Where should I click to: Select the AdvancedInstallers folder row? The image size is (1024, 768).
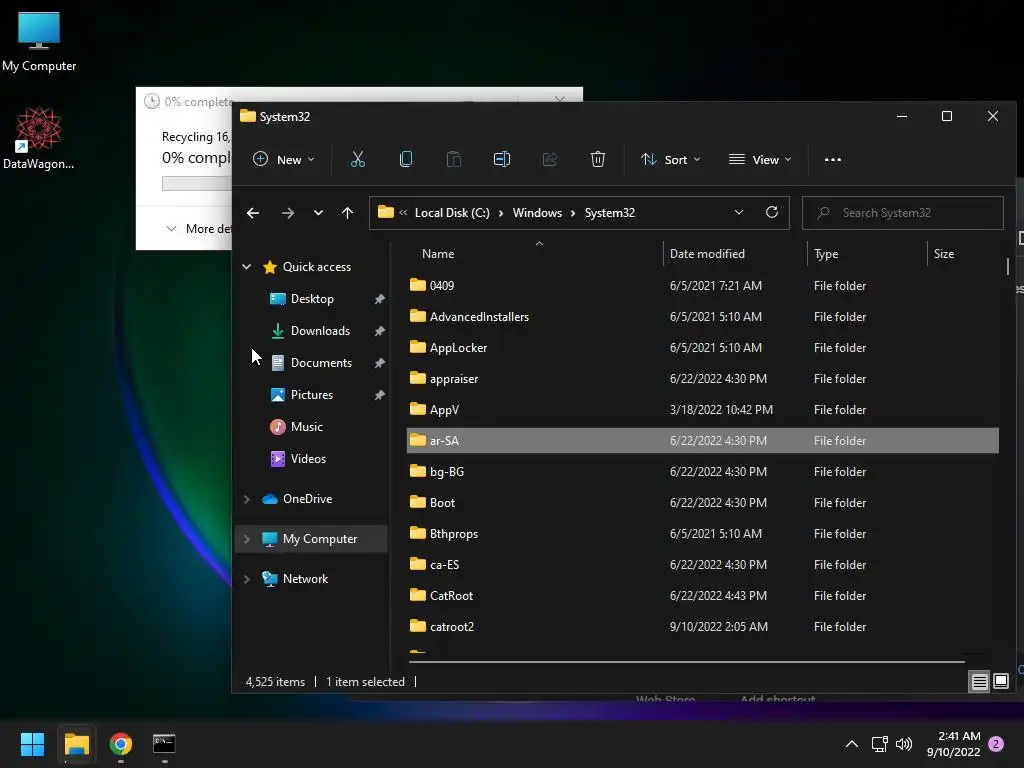[x=702, y=317]
